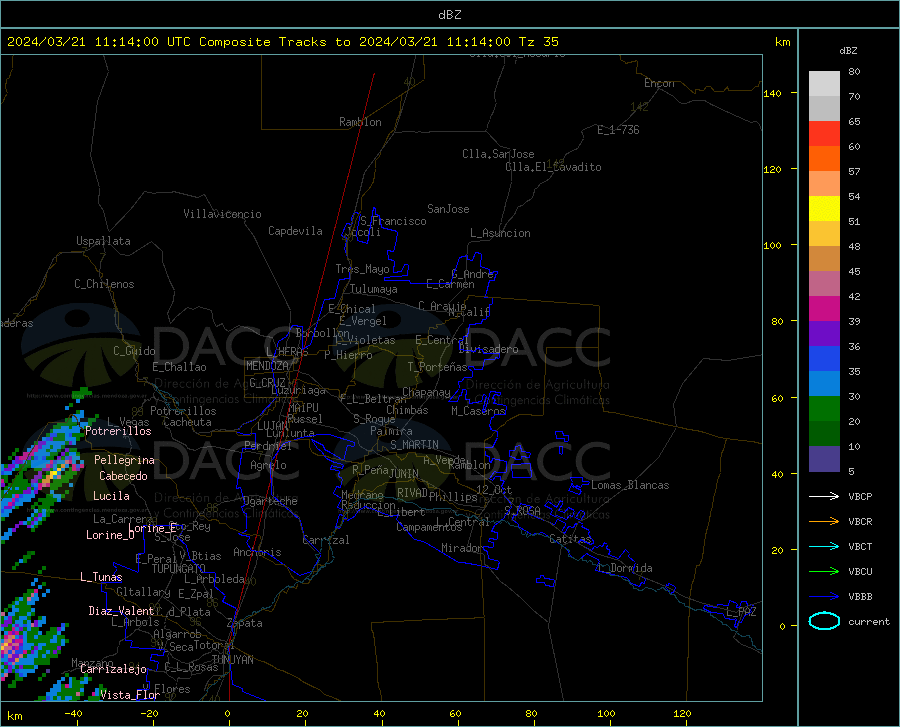Click the Tulumaya map label
The width and height of the screenshot is (900, 727).
pos(374,289)
